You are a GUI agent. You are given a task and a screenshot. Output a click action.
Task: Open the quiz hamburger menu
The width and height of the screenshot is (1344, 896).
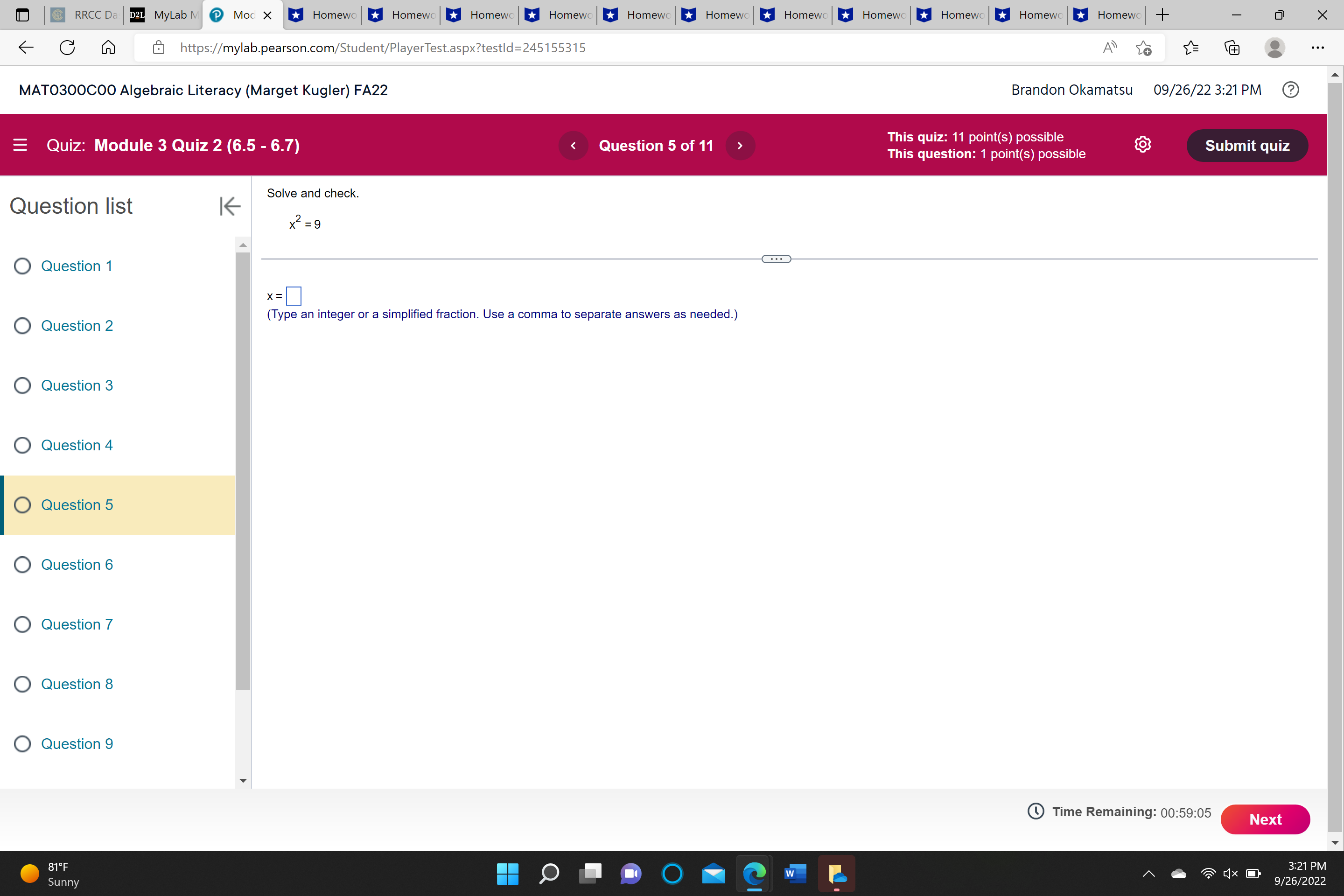[x=20, y=145]
